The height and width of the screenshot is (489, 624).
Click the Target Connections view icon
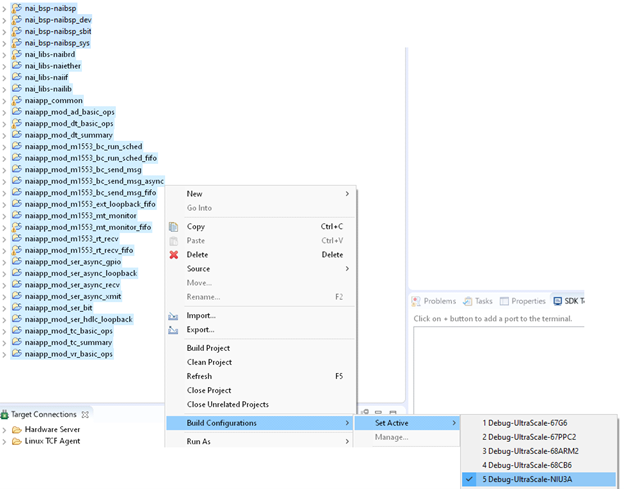(x=5, y=414)
